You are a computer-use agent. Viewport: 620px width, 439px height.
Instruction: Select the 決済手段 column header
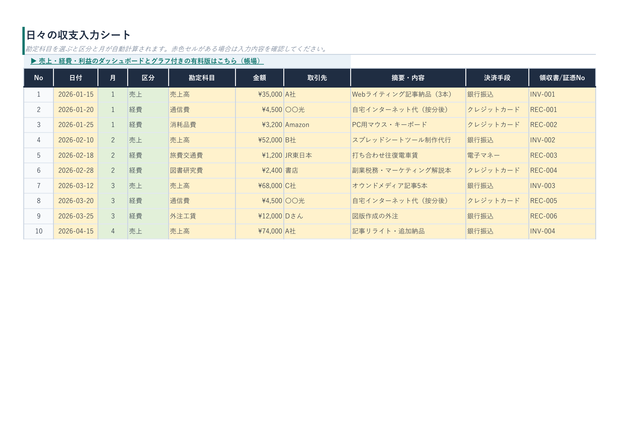click(497, 78)
